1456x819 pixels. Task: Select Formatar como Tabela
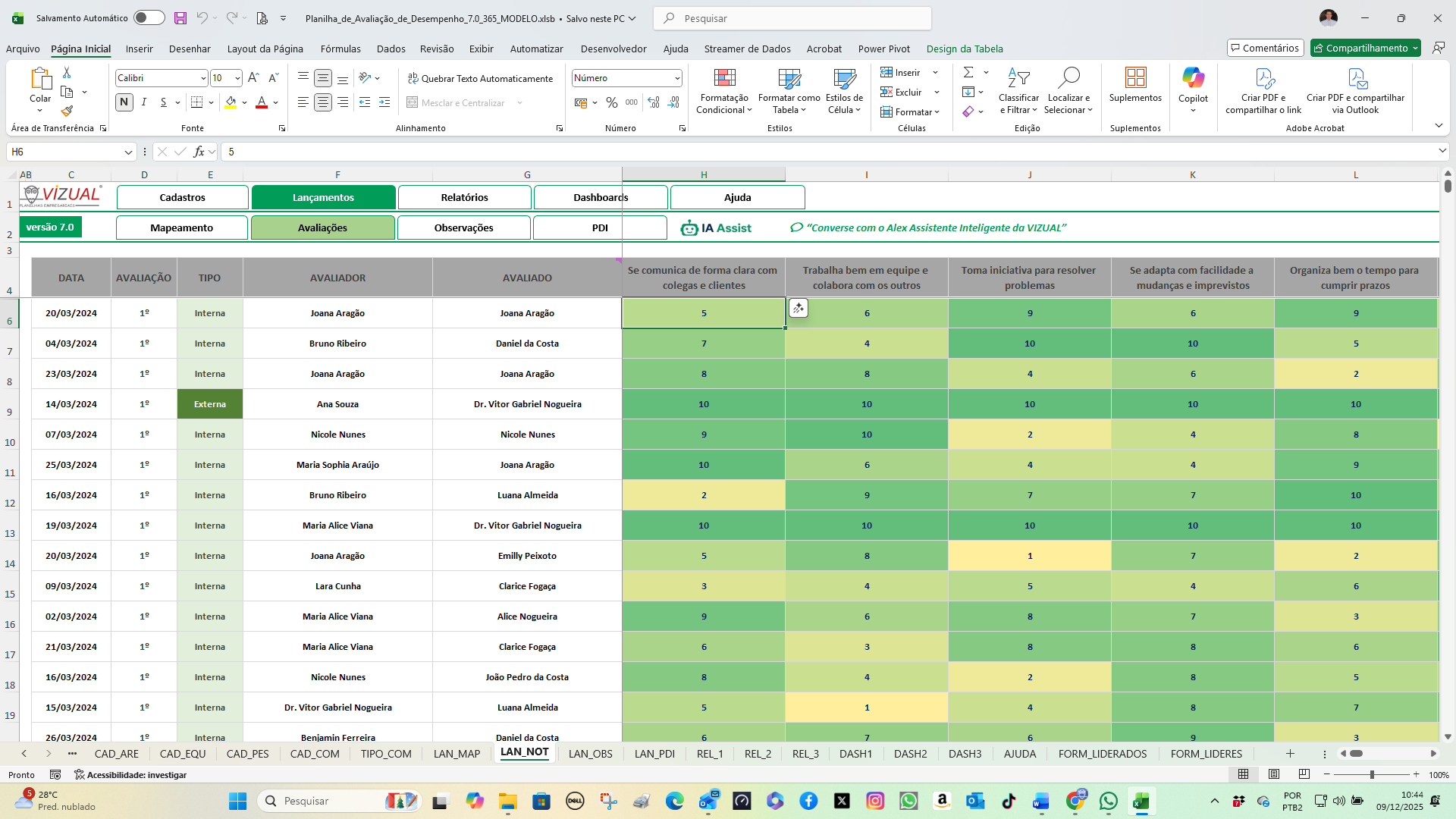click(789, 91)
